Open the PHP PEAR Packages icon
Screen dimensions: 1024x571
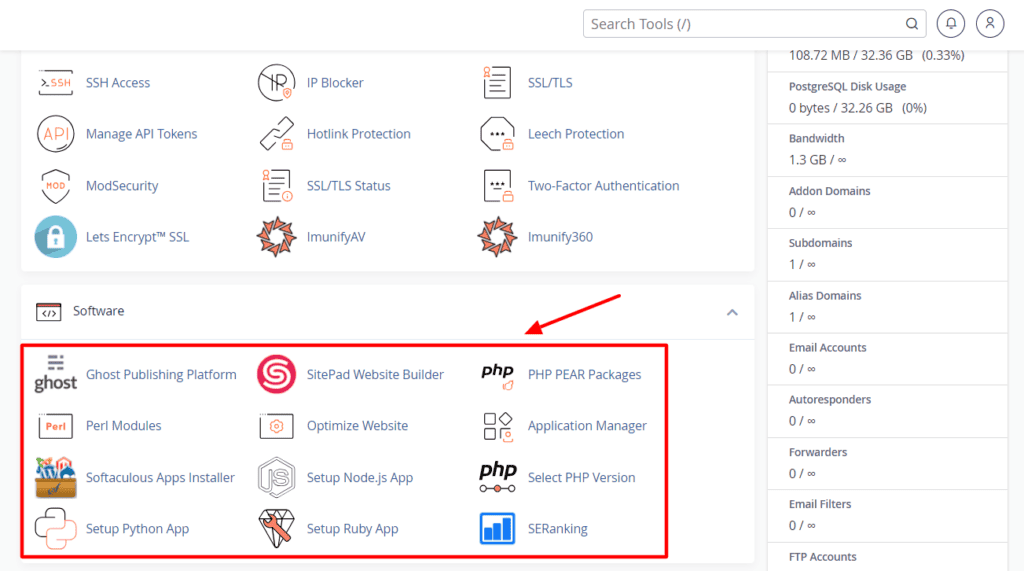pyautogui.click(x=497, y=375)
